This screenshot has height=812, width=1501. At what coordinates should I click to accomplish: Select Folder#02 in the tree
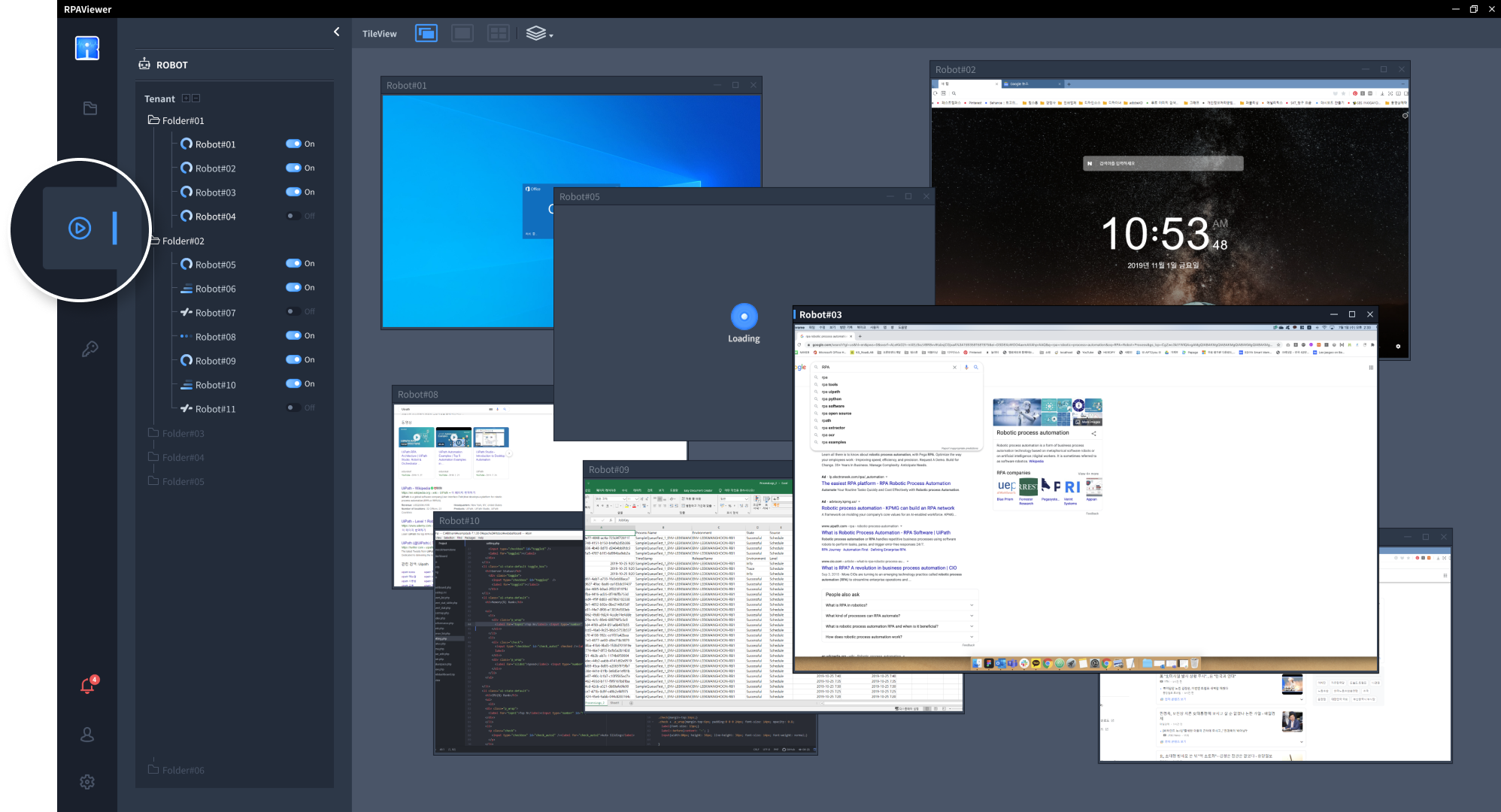point(183,241)
